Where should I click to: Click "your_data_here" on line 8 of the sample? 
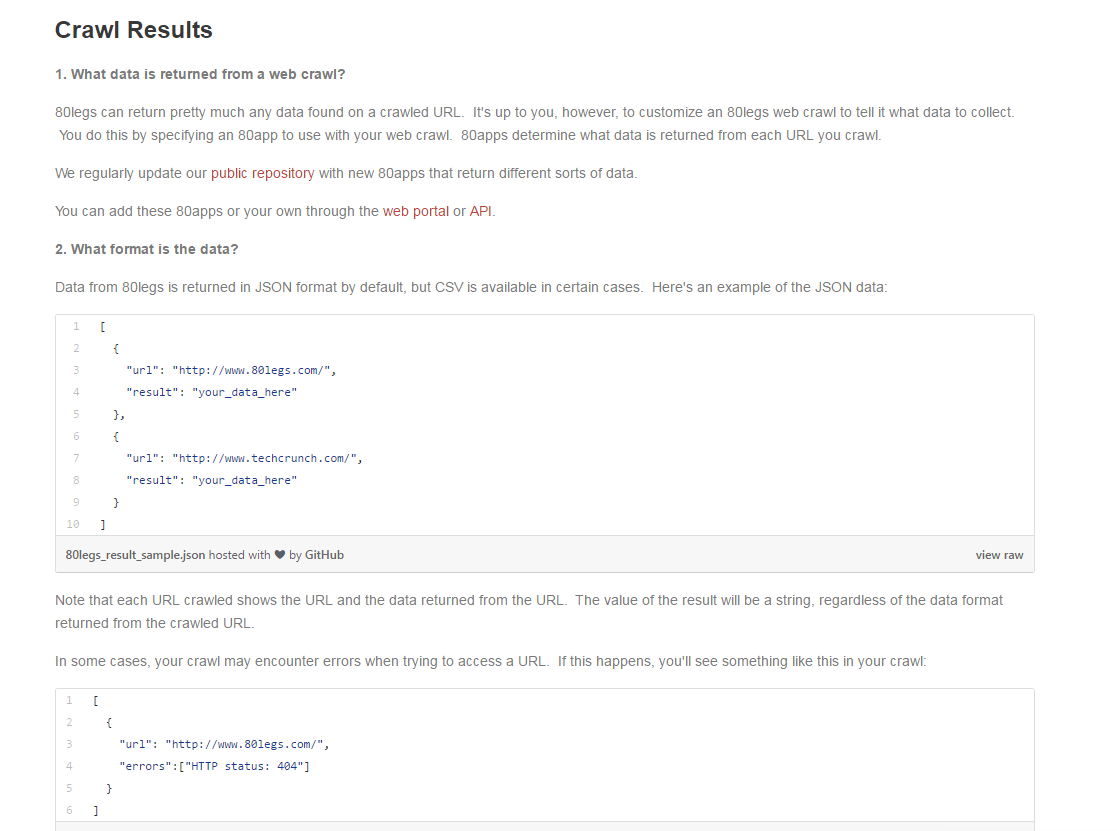tap(244, 480)
